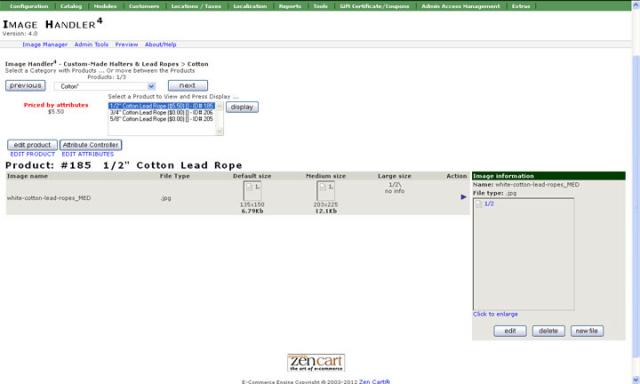Click the edit image button

[x=510, y=331]
